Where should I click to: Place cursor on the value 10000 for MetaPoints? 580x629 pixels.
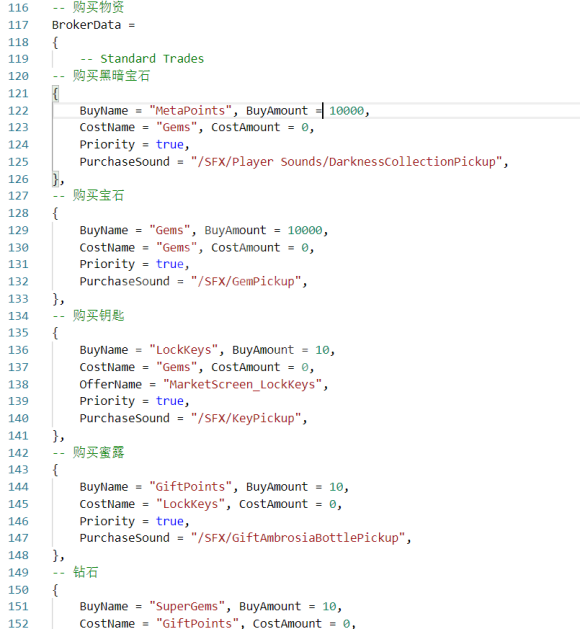pyautogui.click(x=347, y=111)
